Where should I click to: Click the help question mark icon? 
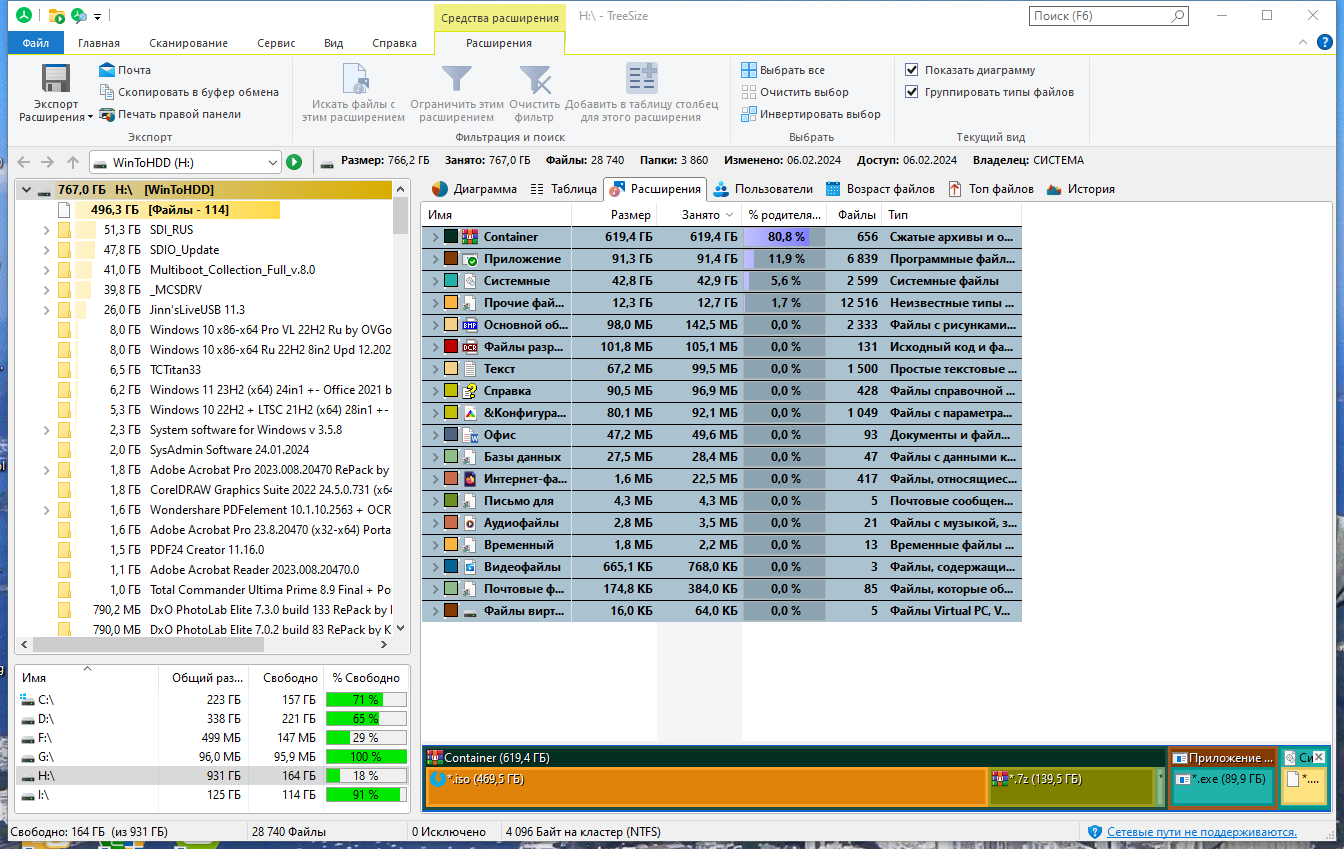1325,42
